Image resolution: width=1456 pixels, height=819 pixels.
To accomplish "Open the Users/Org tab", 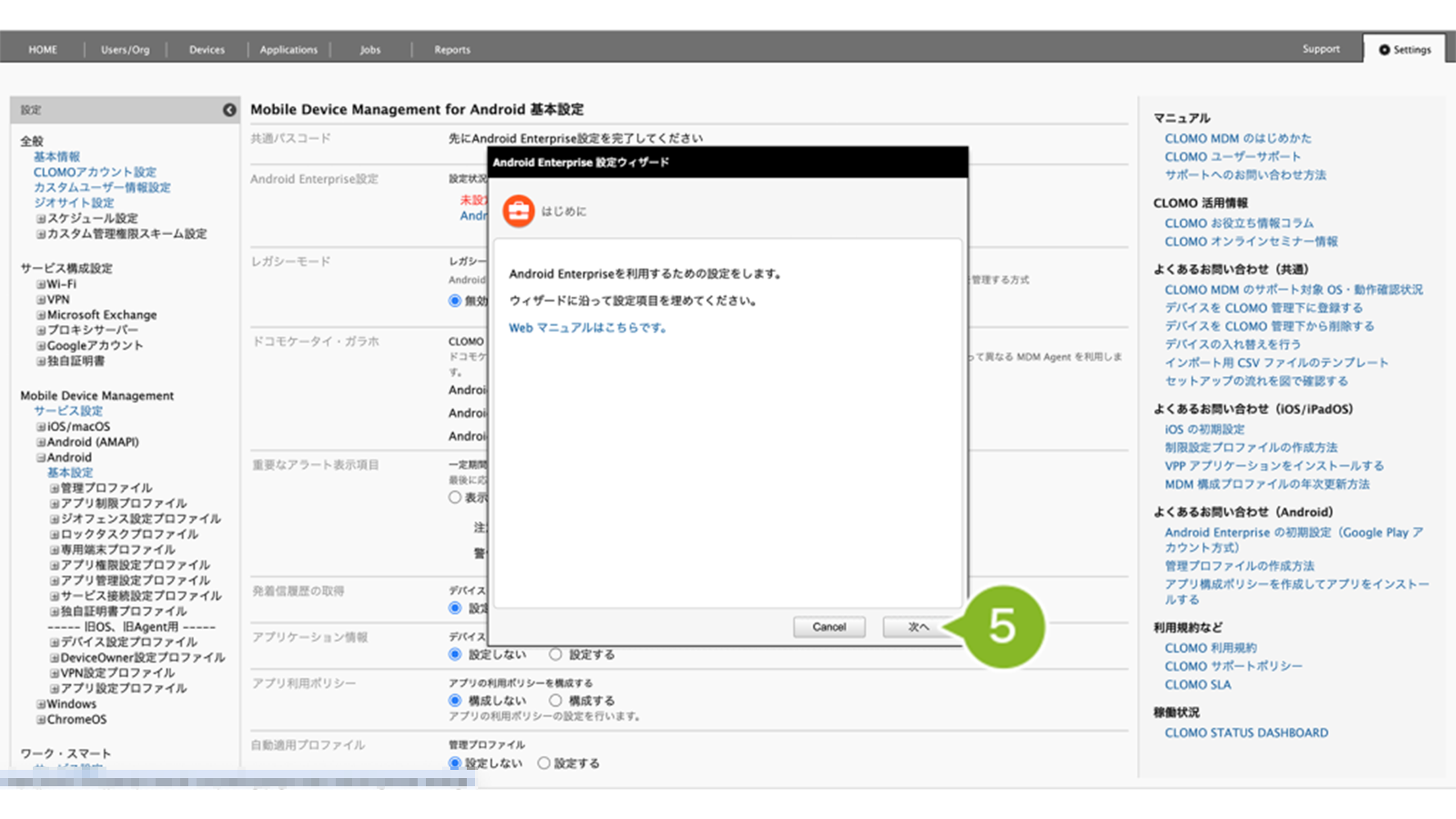I will click(125, 50).
